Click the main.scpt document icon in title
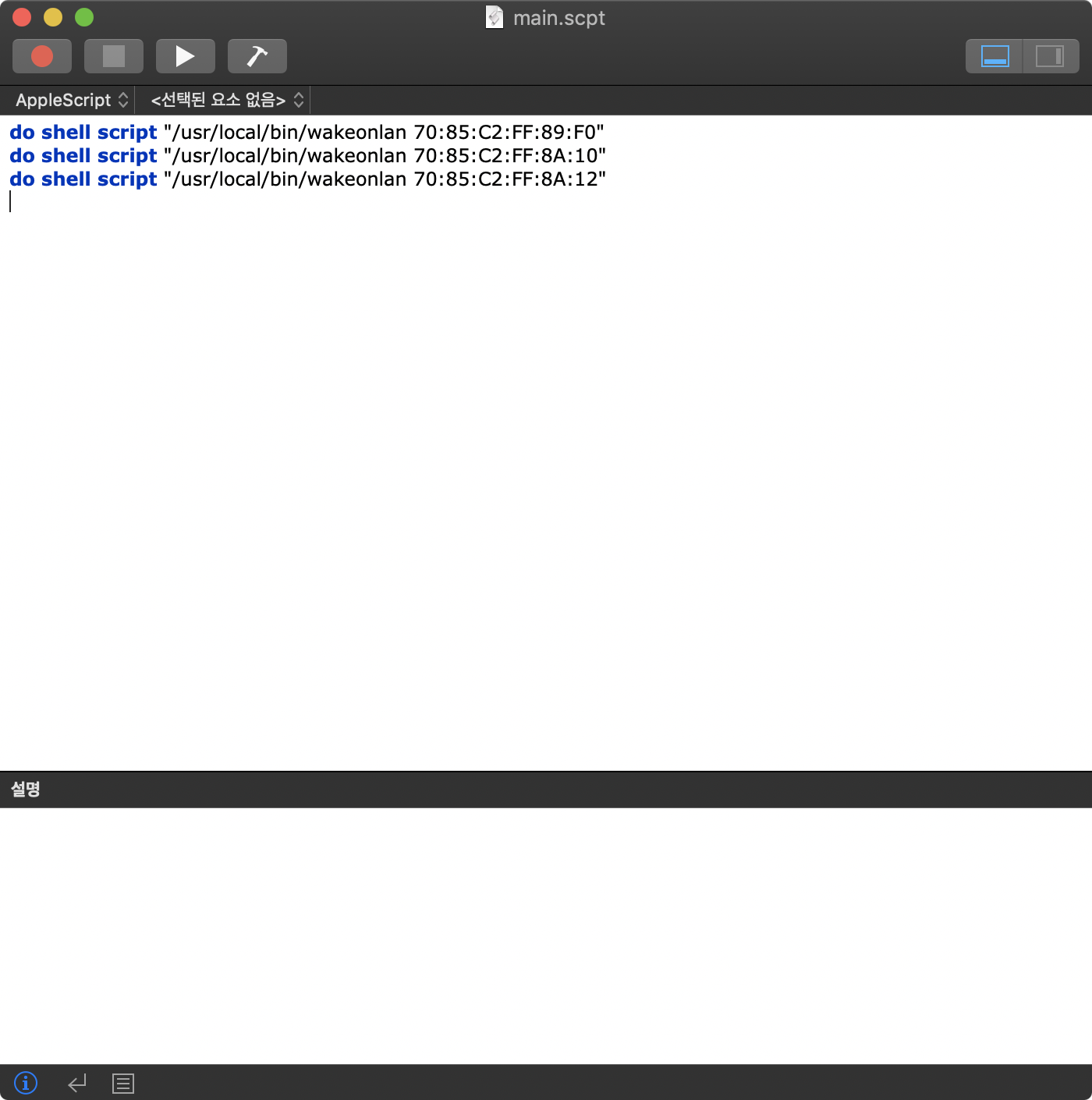Image resolution: width=1092 pixels, height=1100 pixels. point(495,17)
